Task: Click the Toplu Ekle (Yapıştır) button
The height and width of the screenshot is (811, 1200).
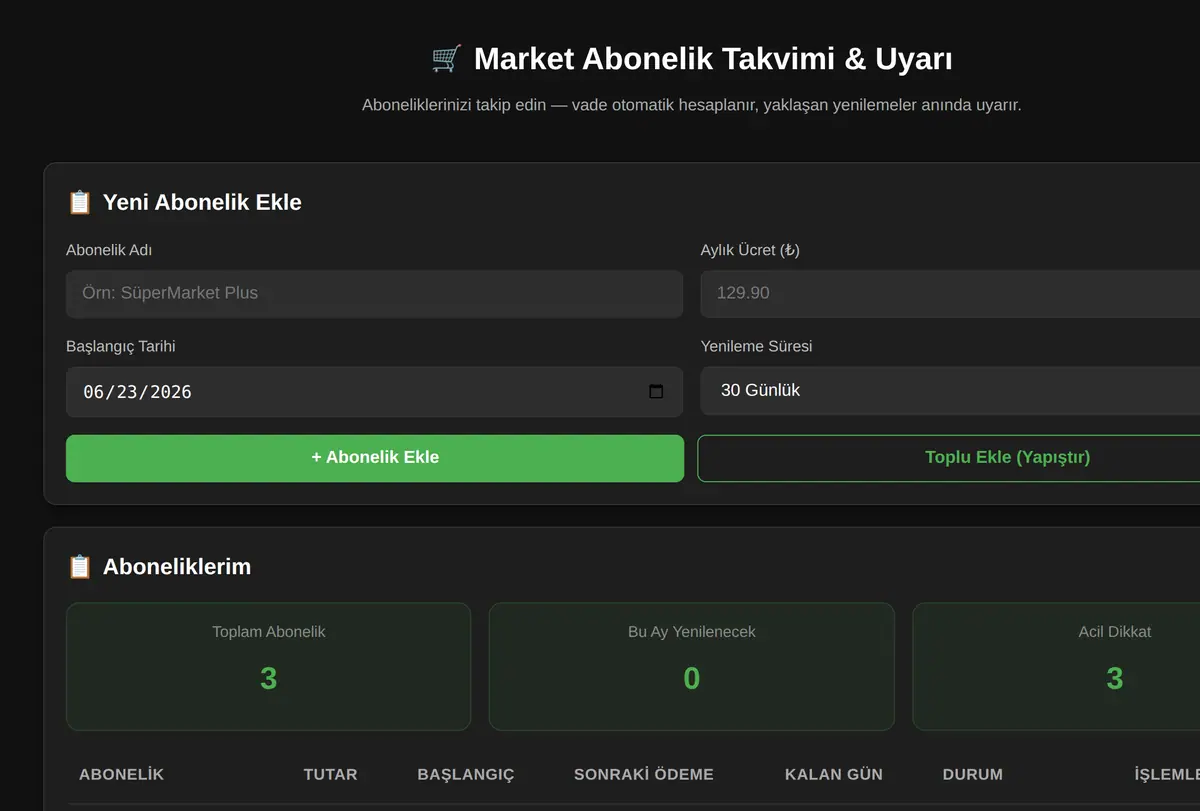Action: (x=949, y=458)
